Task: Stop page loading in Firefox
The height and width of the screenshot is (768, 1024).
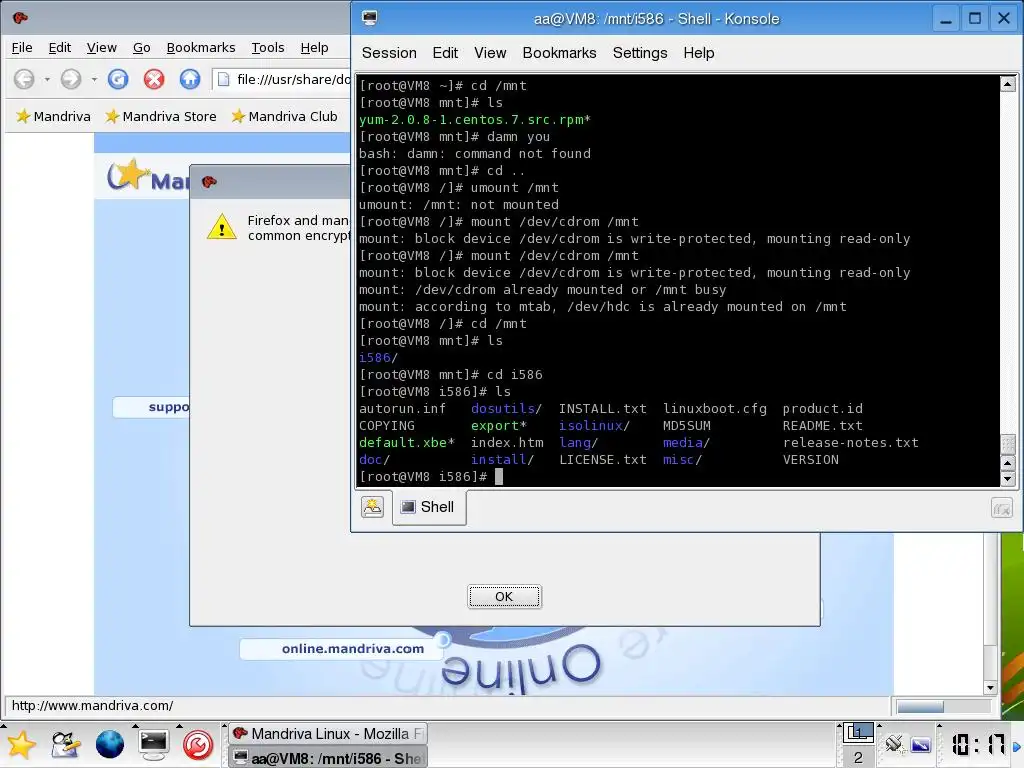Action: pyautogui.click(x=153, y=79)
